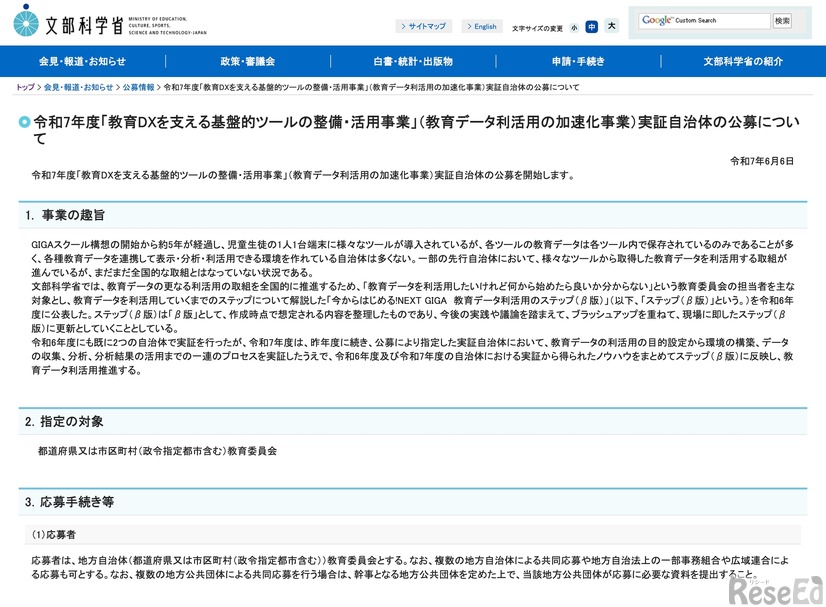Viewport: 826px width, 607px height.
Task: Open the 申請・手続き menu
Action: [x=578, y=61]
